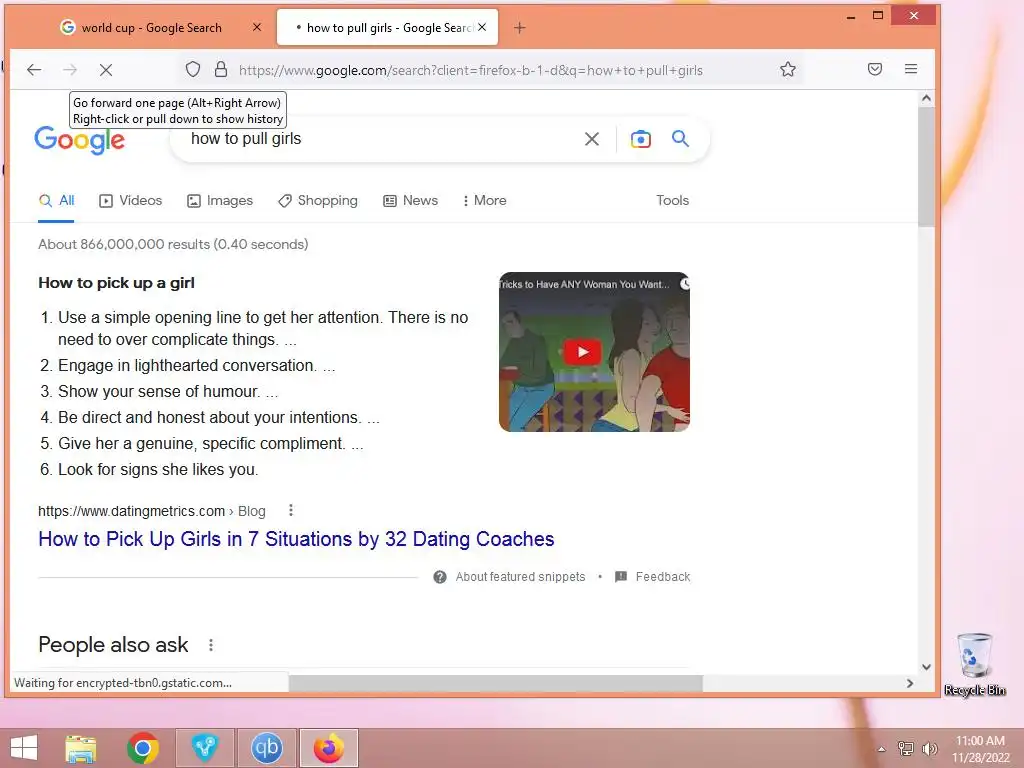This screenshot has width=1024, height=768.
Task: Open qBittorrent from the taskbar
Action: pyautogui.click(x=266, y=748)
